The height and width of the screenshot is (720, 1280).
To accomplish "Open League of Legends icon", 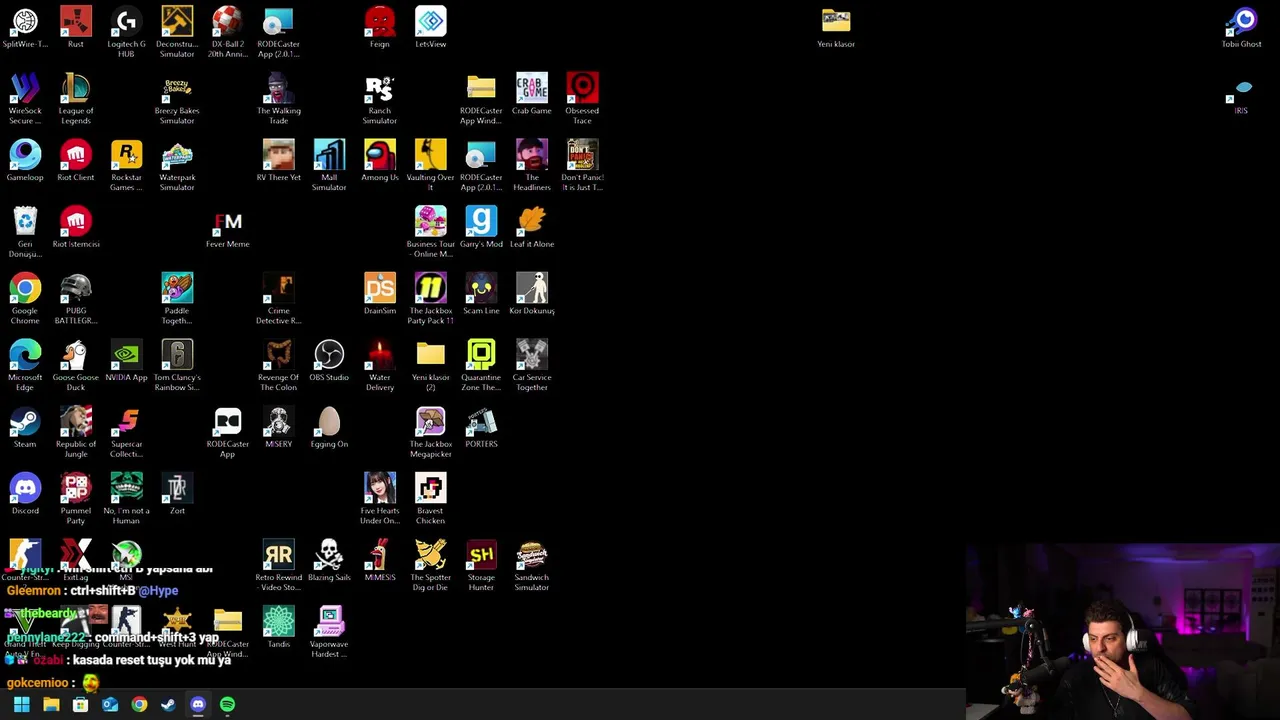I will [76, 98].
